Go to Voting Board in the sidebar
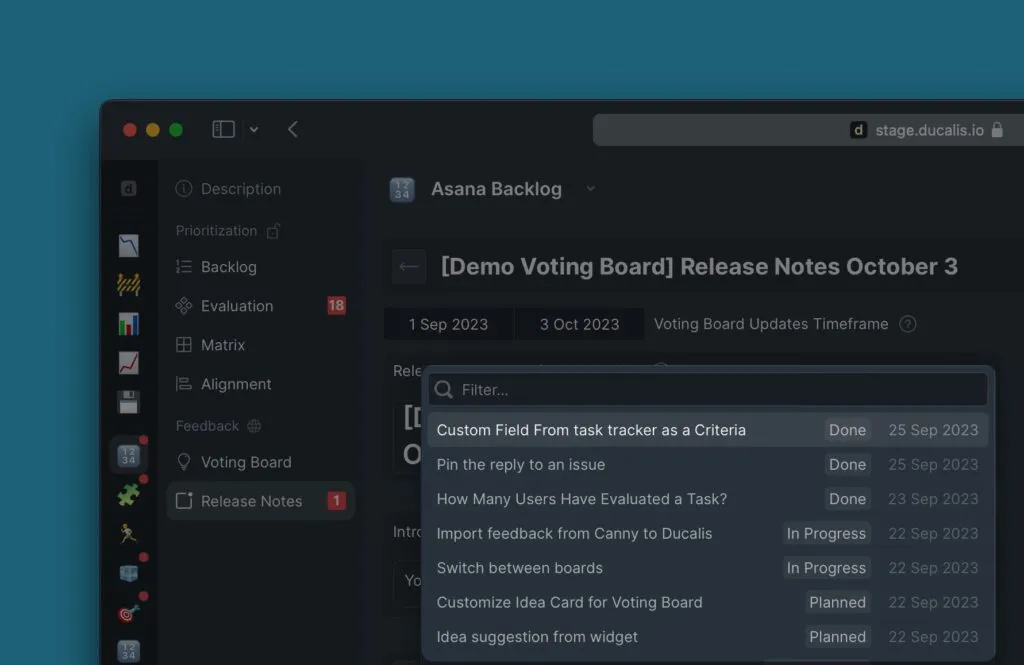The width and height of the screenshot is (1024, 665). click(x=246, y=462)
